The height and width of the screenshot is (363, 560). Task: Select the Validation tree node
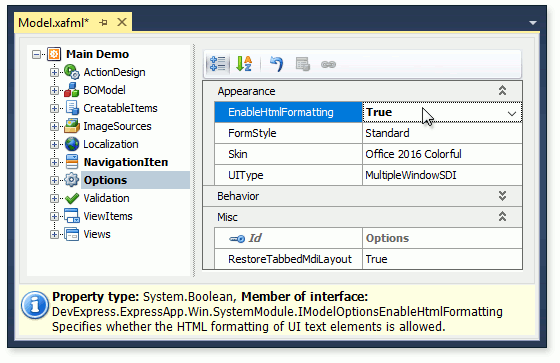point(106,198)
